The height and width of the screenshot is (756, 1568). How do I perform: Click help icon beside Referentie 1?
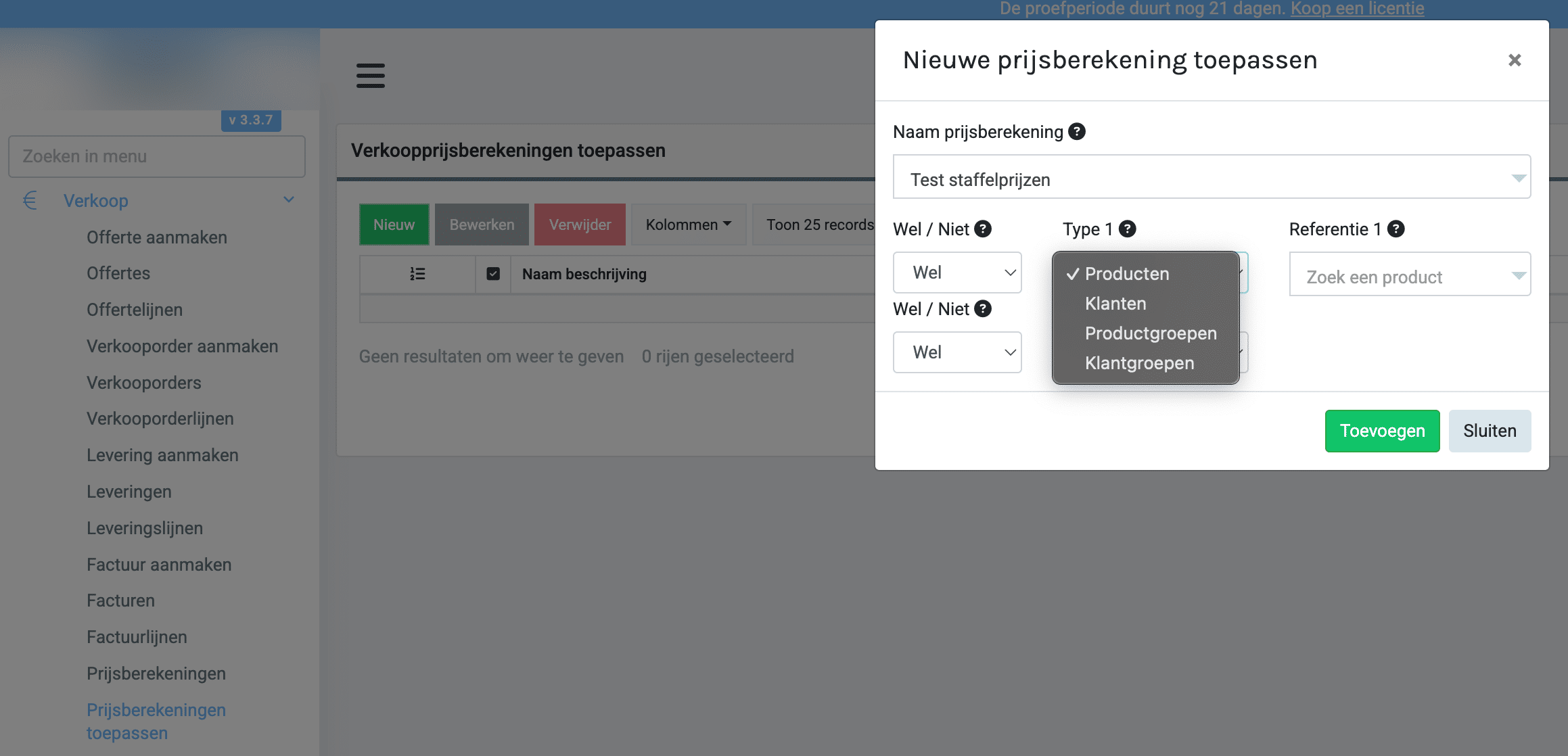(1396, 229)
